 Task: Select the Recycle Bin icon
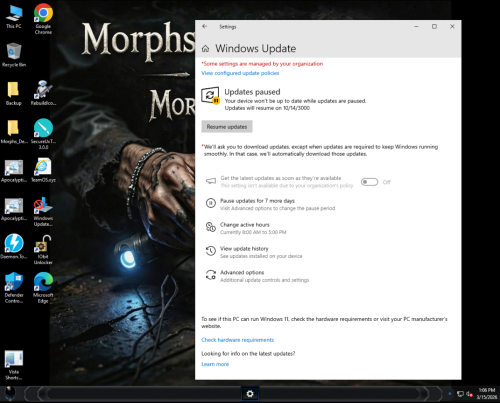(14, 55)
